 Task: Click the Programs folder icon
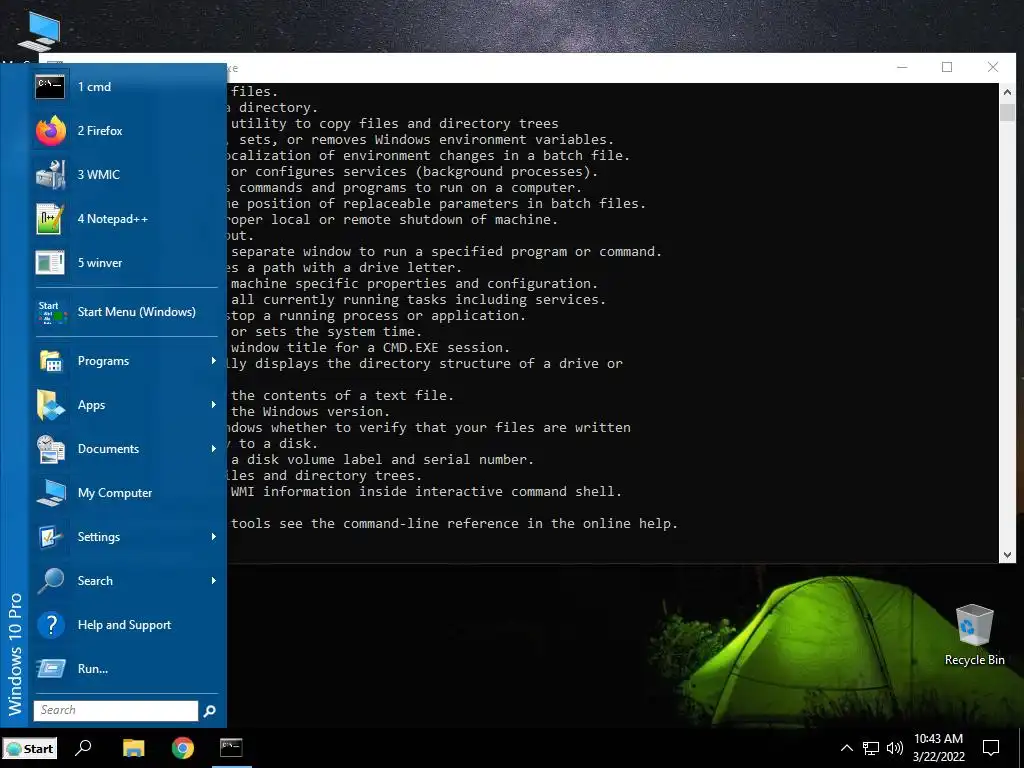50,361
